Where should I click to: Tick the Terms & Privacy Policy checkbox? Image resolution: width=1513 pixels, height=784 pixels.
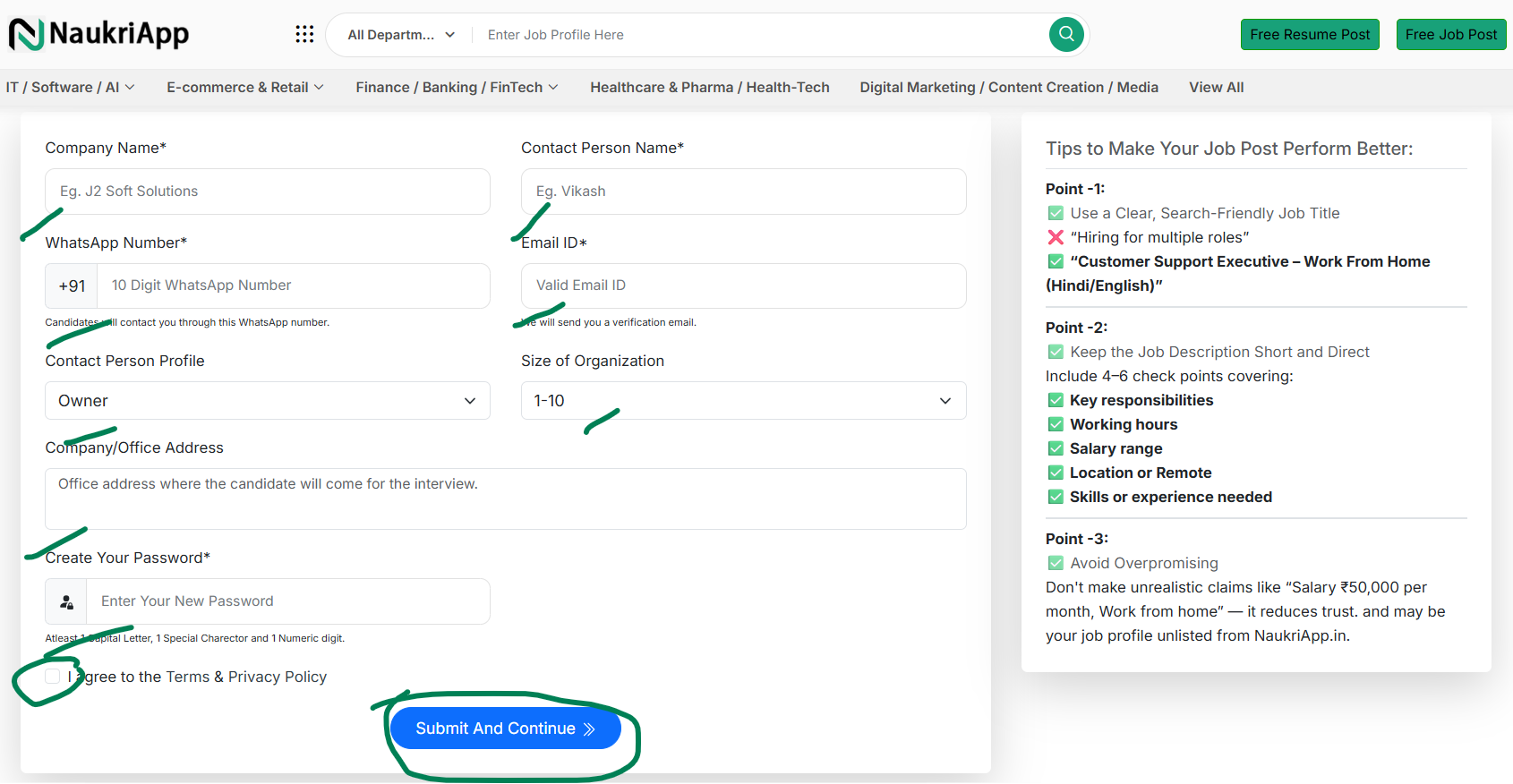point(53,677)
